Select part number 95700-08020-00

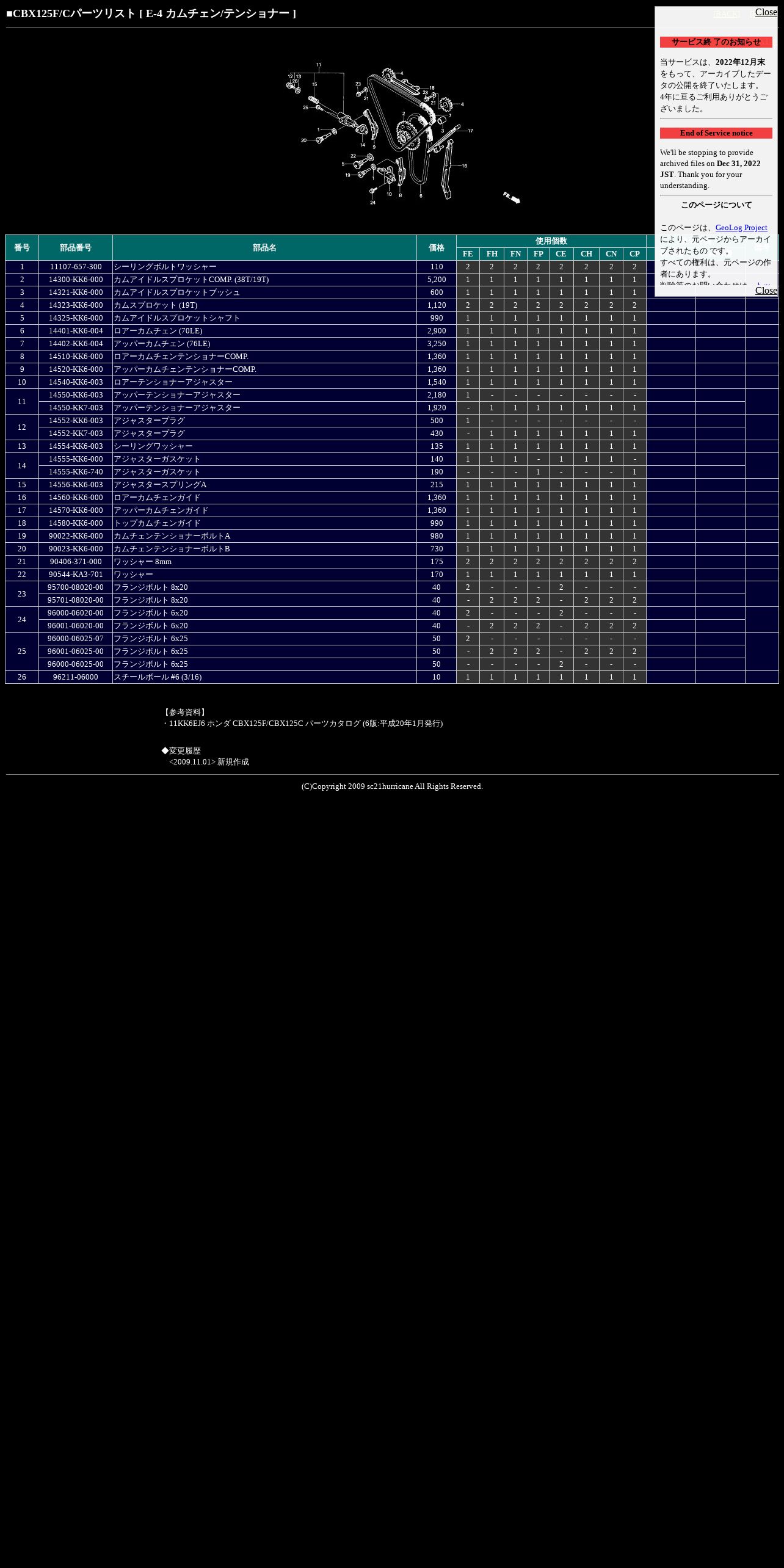tap(76, 587)
